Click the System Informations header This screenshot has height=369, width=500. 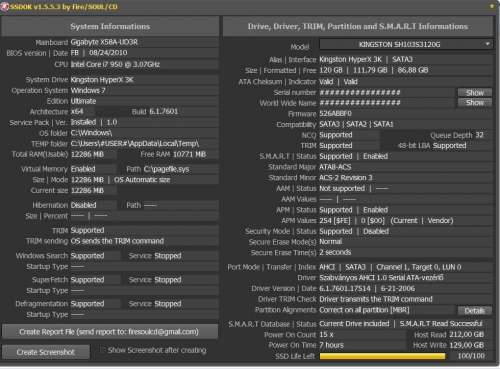pyautogui.click(x=110, y=26)
